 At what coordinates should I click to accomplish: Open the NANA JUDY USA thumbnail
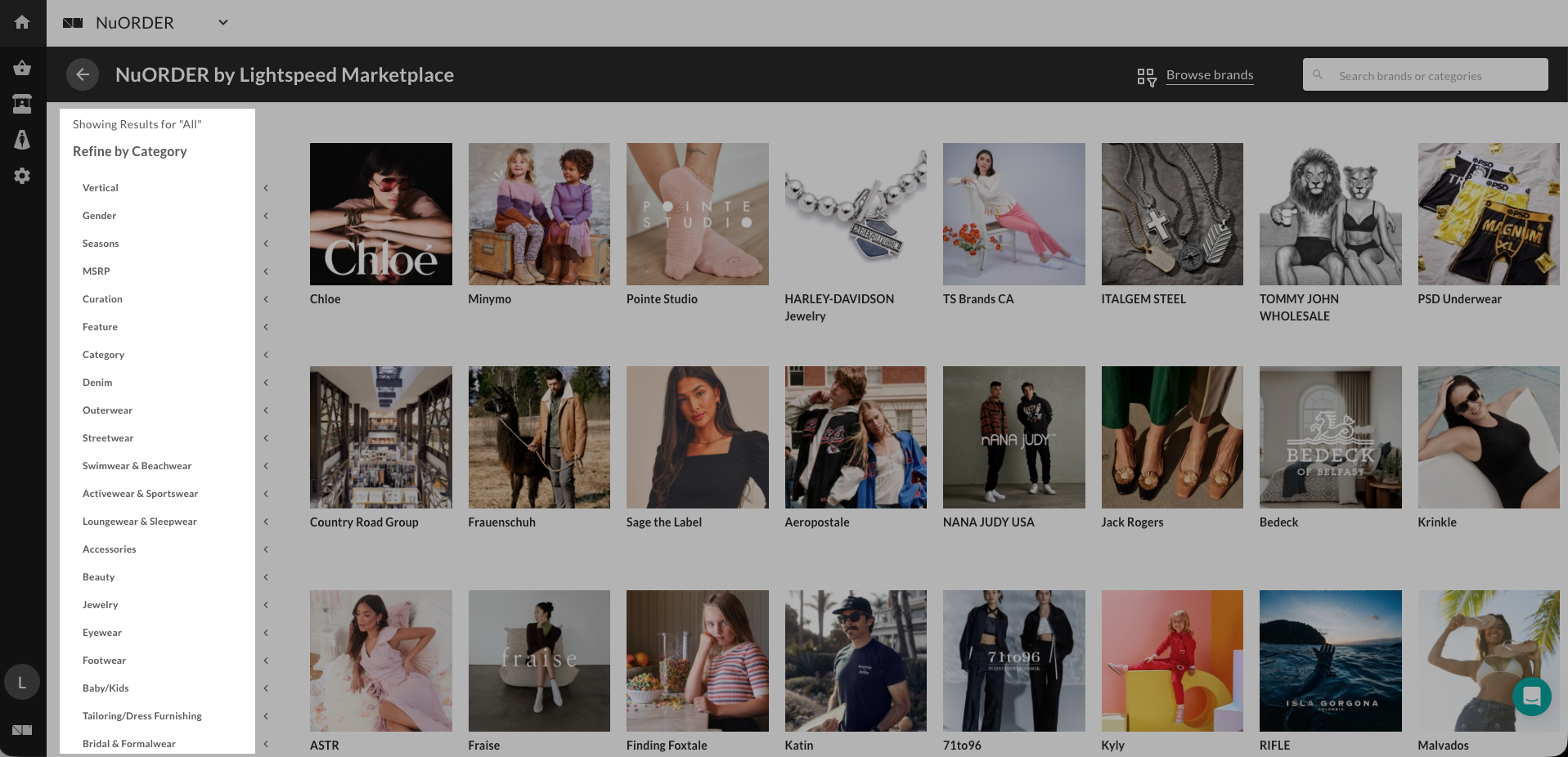coord(1014,437)
